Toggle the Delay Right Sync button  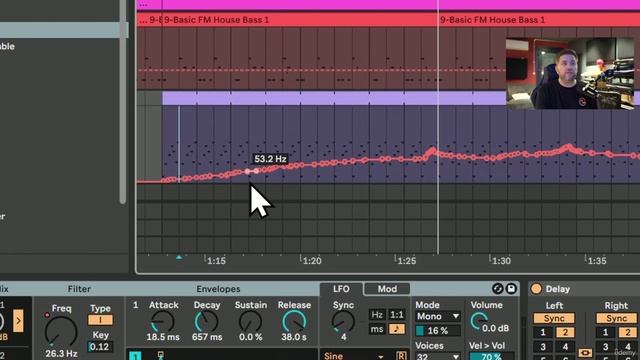tap(616, 318)
